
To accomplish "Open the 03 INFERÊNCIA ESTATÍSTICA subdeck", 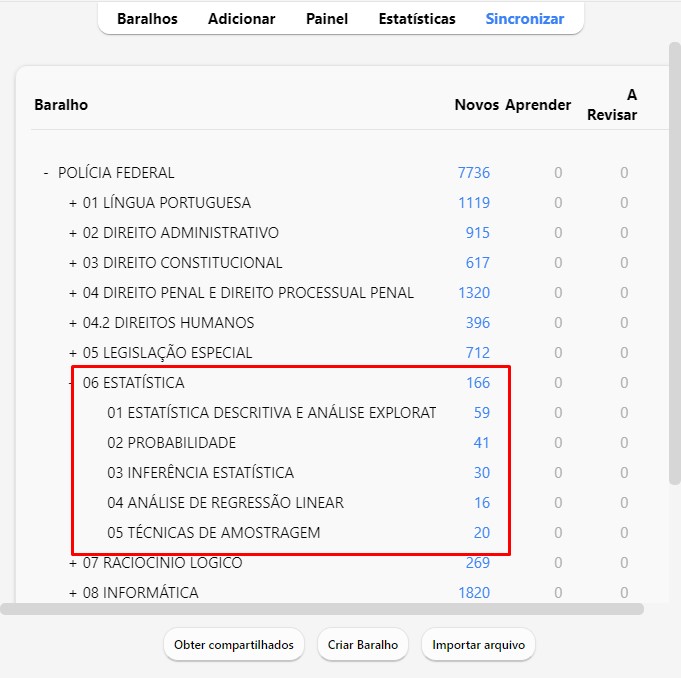I will tap(200, 473).
